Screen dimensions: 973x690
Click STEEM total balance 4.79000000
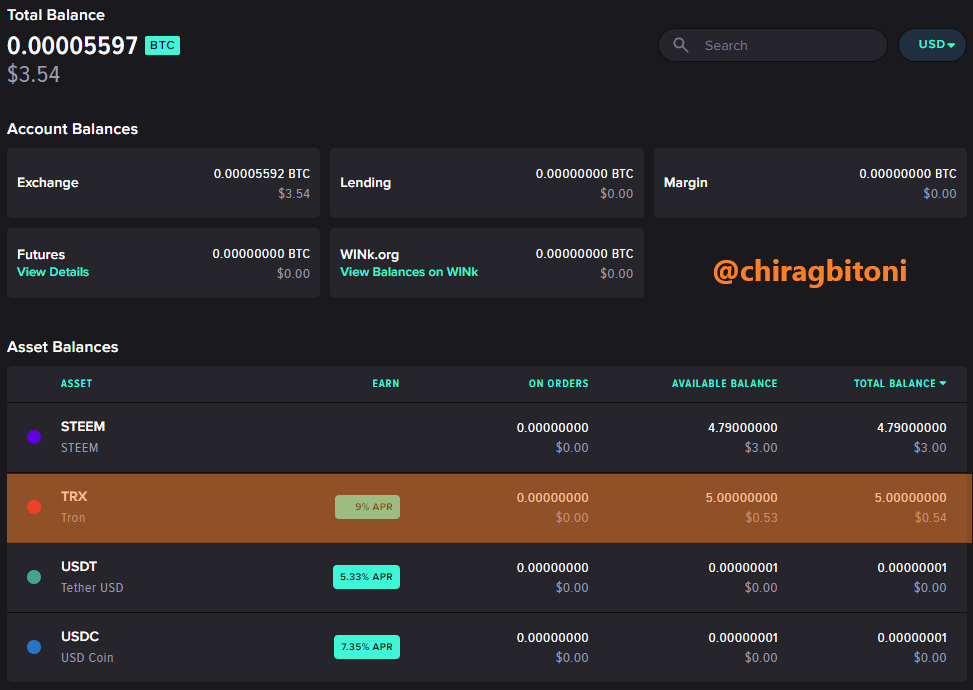[x=912, y=428]
